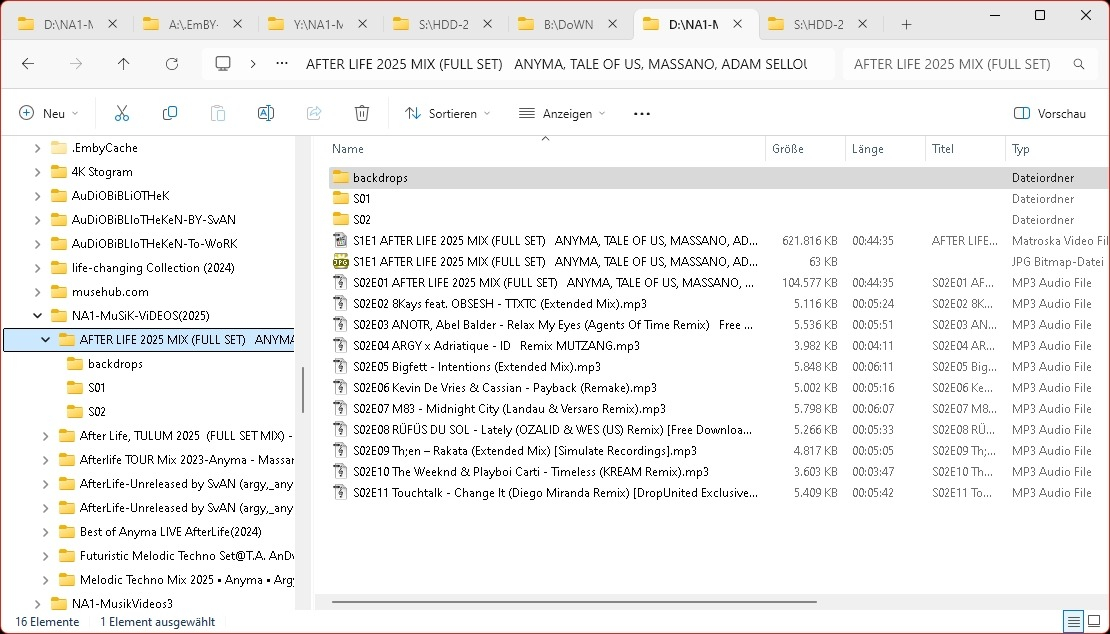Refresh the current folder view
1110x634 pixels.
(172, 64)
